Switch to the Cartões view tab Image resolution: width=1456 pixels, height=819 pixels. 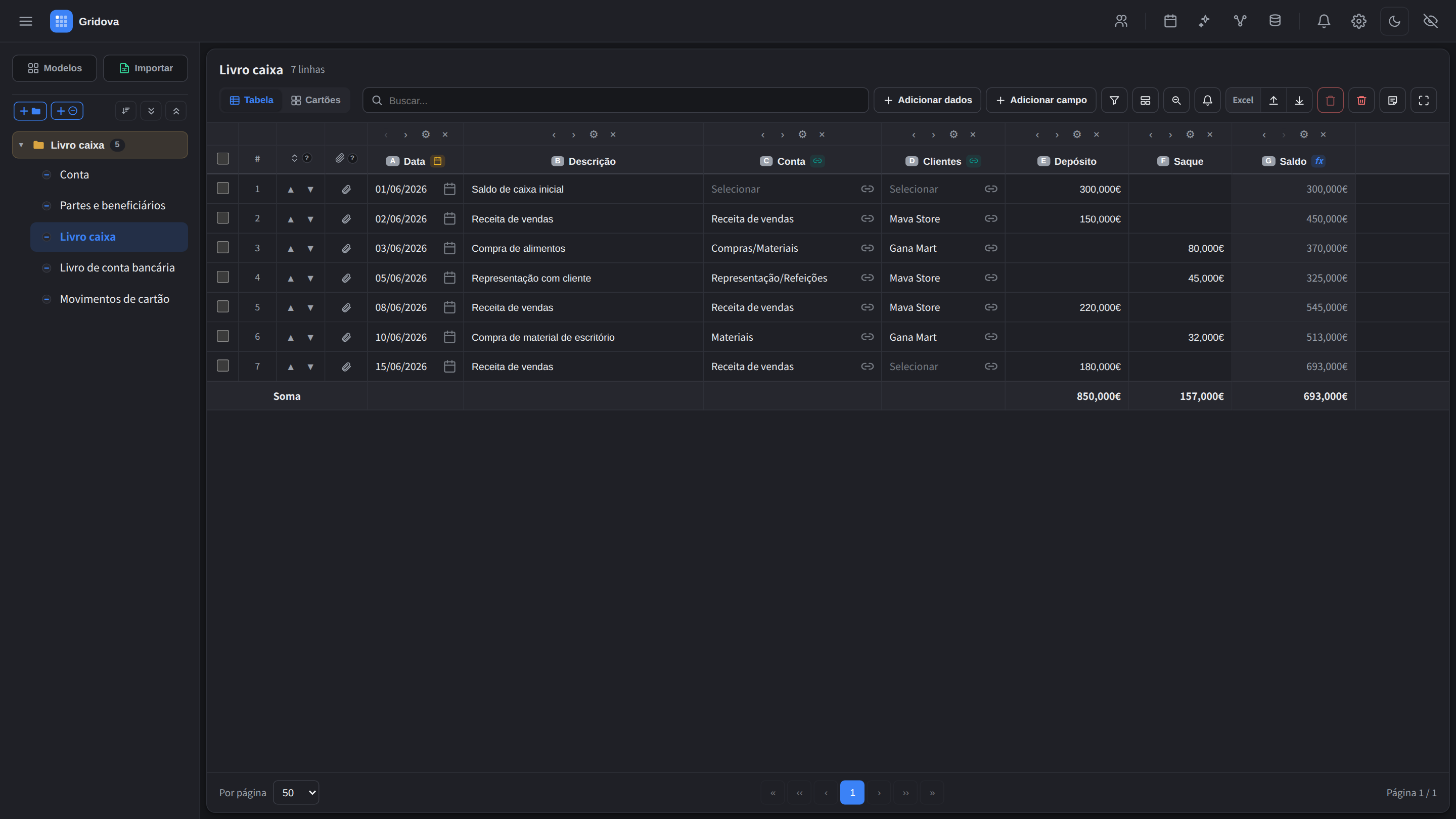tap(315, 100)
